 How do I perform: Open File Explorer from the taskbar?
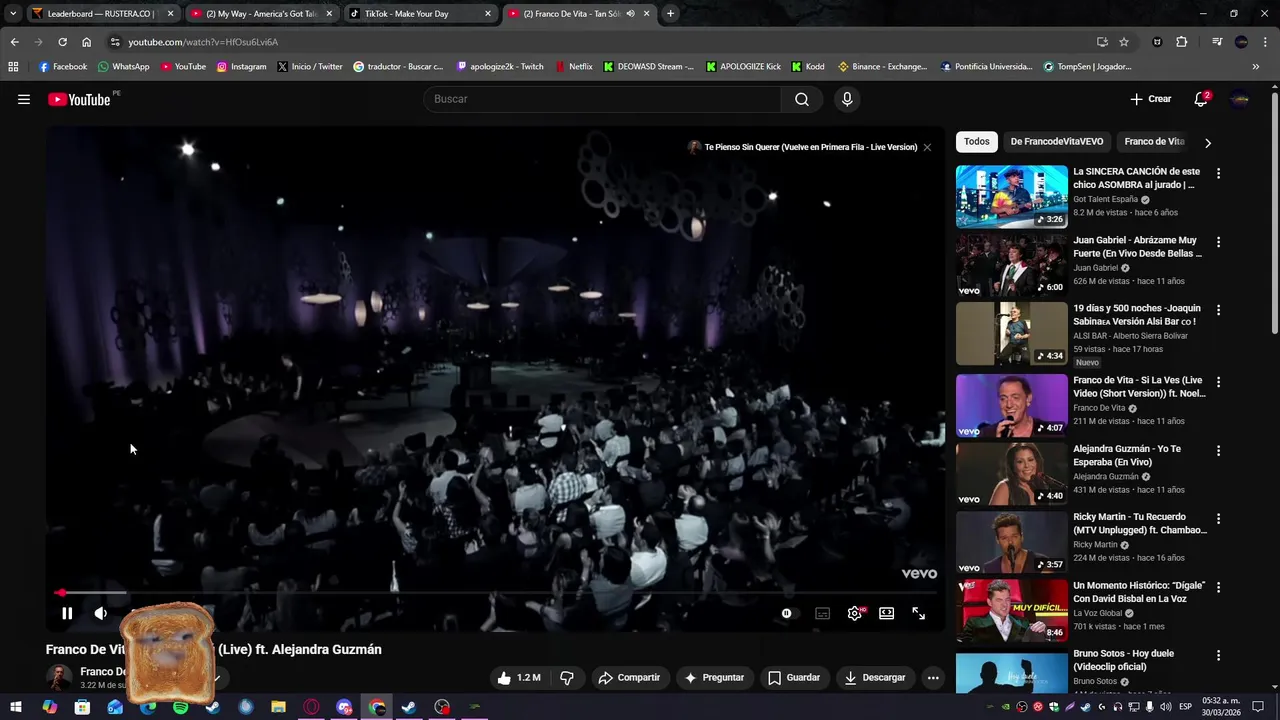(278, 707)
